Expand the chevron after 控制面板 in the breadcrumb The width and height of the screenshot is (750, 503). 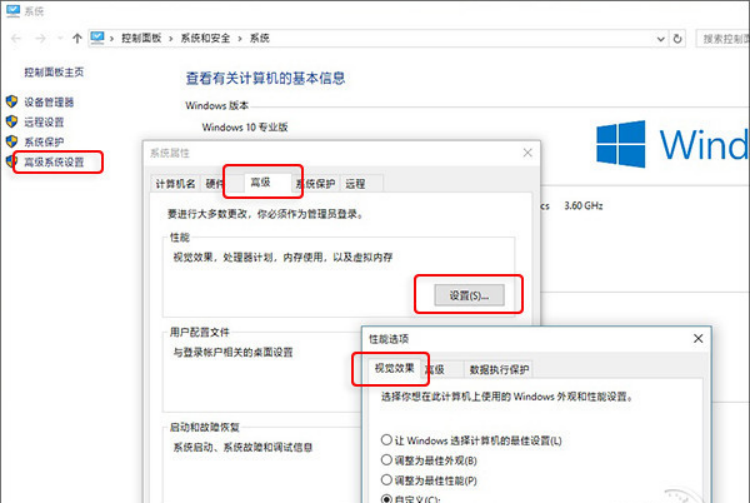(173, 38)
